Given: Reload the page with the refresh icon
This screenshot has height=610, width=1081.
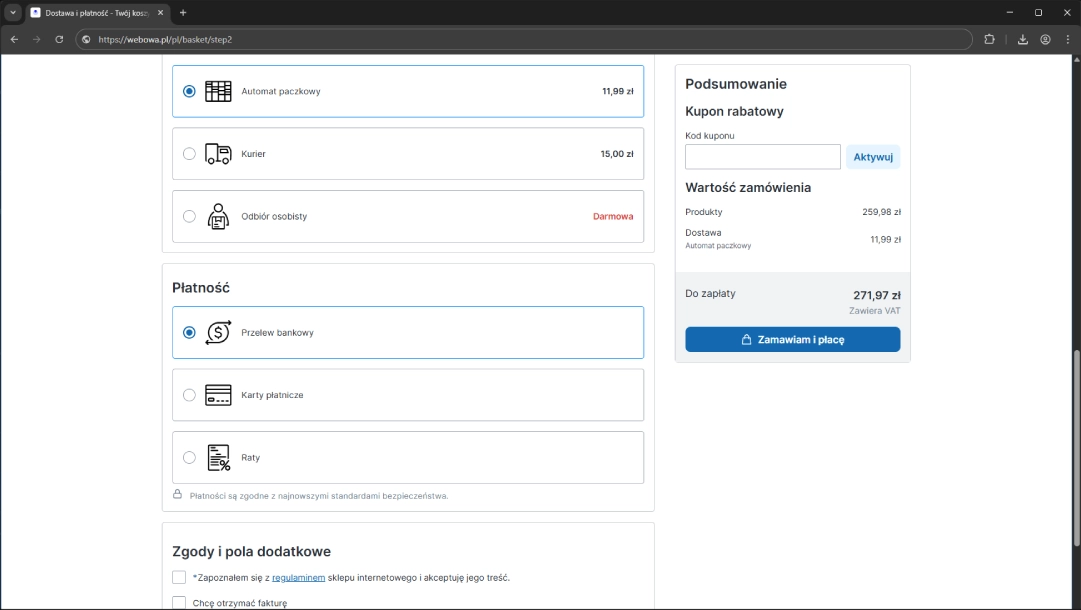Looking at the screenshot, I should point(59,40).
